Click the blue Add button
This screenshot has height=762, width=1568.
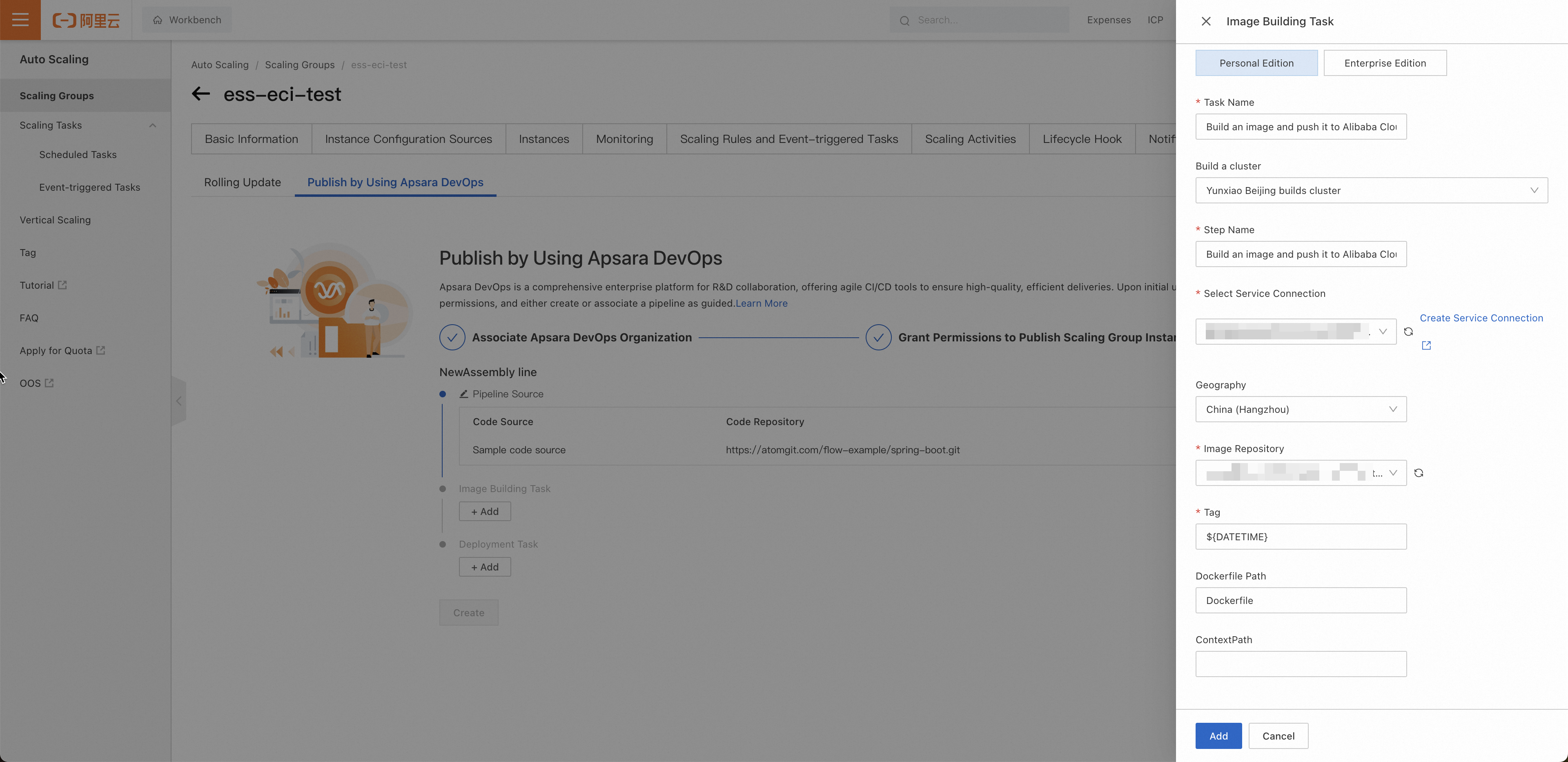point(1218,736)
